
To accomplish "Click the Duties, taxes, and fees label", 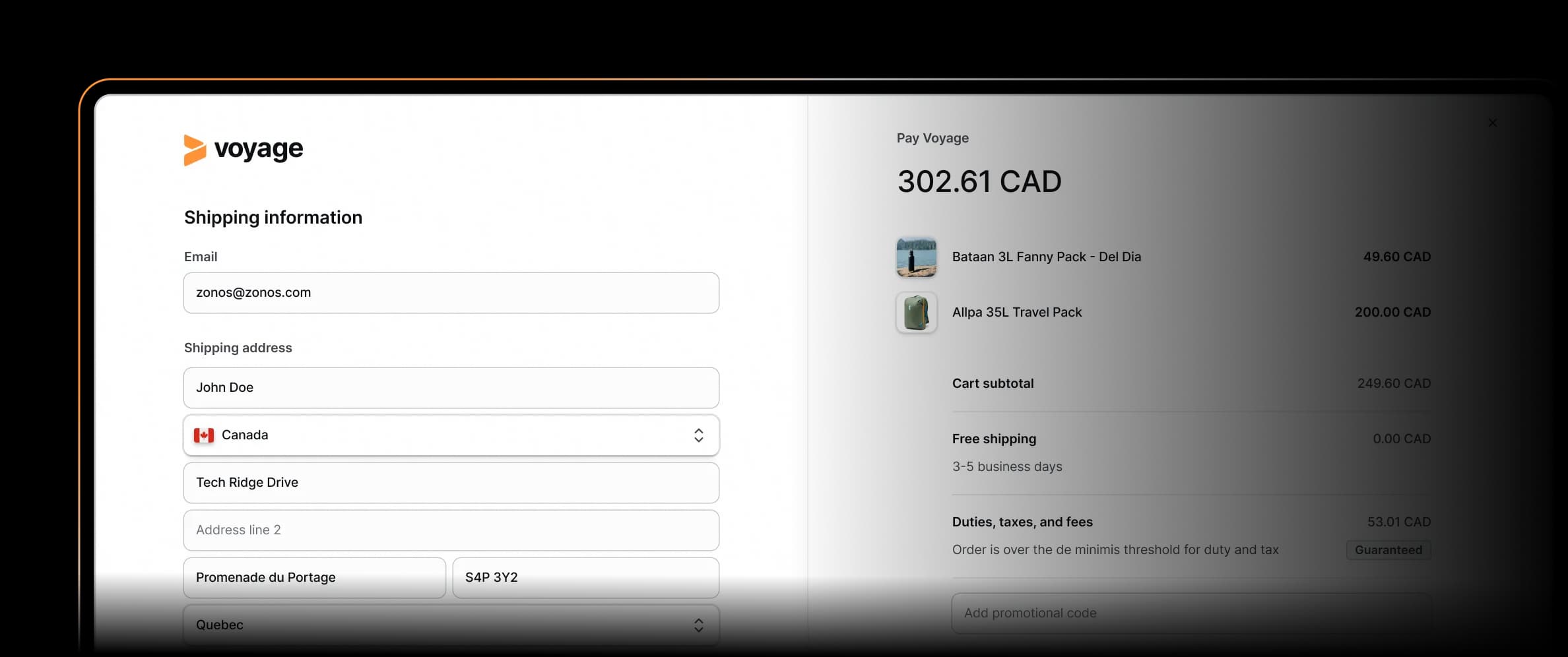I will coord(1022,522).
